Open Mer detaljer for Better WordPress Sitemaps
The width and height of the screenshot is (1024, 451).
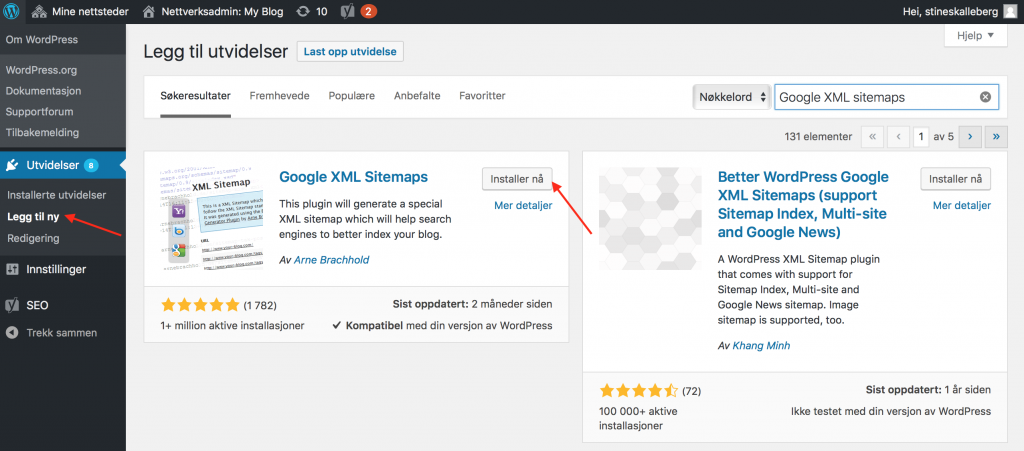pos(961,206)
